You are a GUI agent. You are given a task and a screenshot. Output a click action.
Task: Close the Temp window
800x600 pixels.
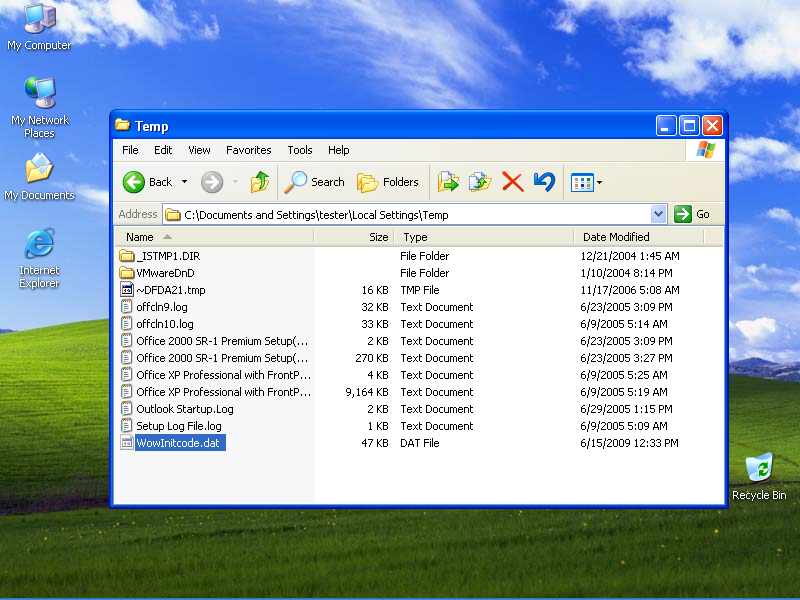click(x=712, y=126)
